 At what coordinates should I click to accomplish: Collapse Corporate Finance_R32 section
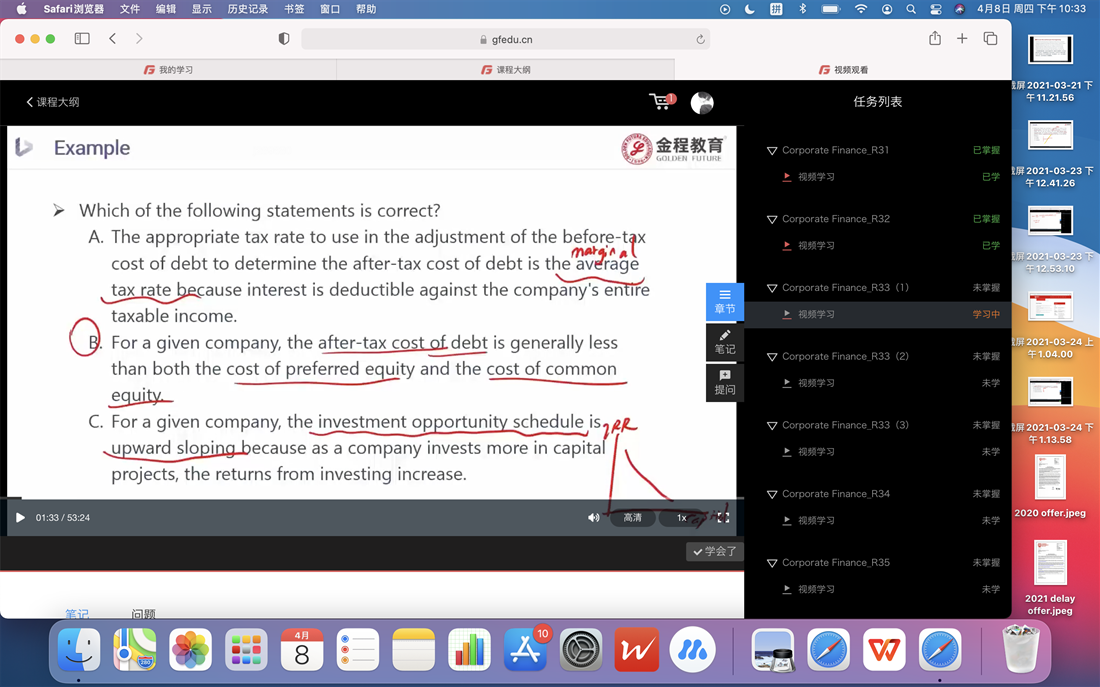point(772,220)
